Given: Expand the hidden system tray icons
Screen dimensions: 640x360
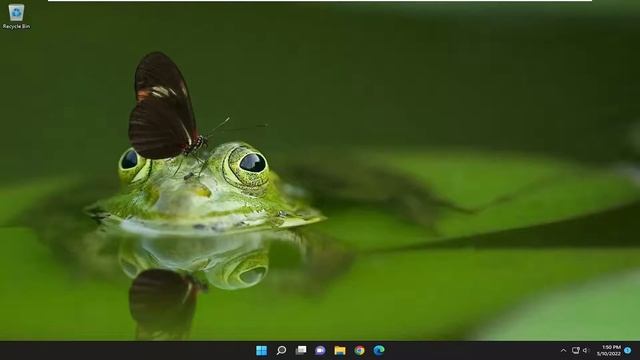Looking at the screenshot, I should pos(564,350).
